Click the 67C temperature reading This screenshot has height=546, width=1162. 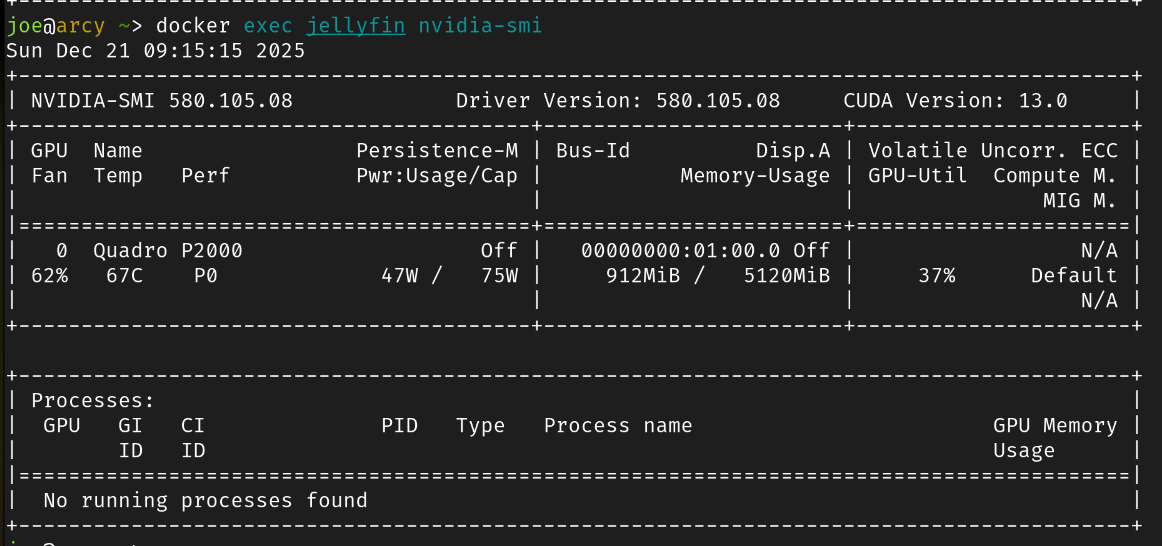124,276
